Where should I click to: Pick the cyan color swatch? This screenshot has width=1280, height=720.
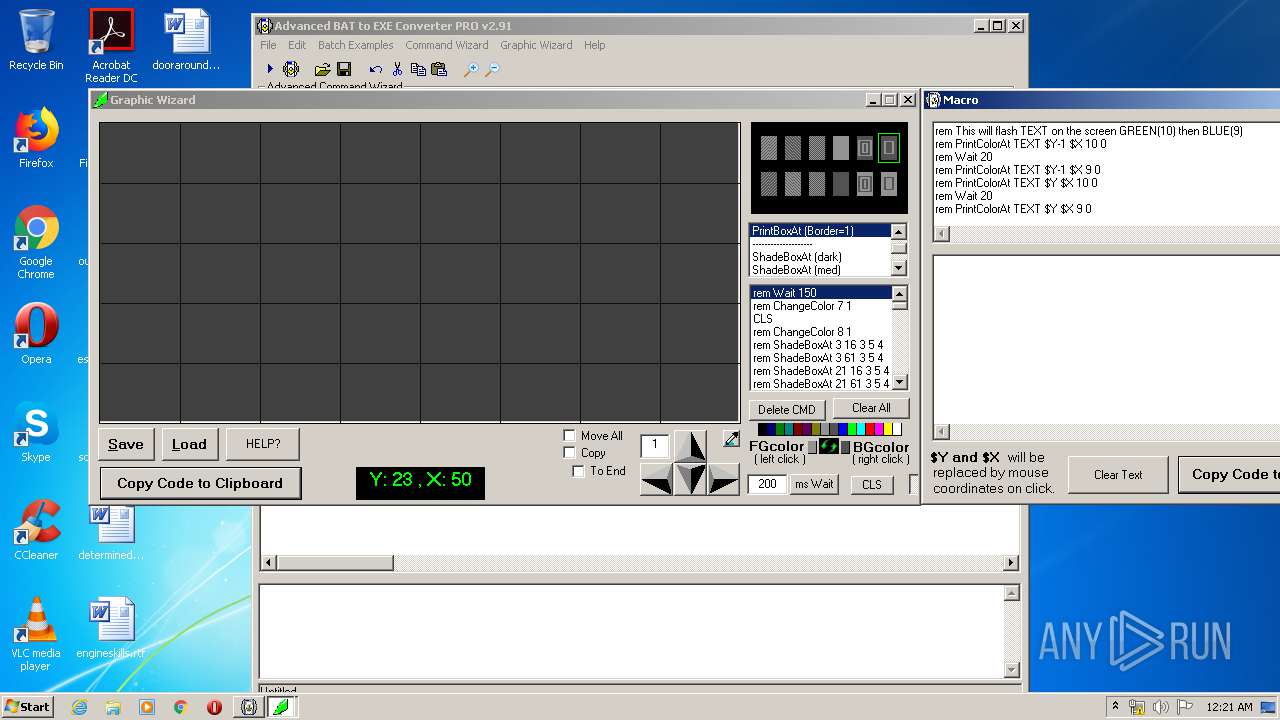tap(861, 429)
